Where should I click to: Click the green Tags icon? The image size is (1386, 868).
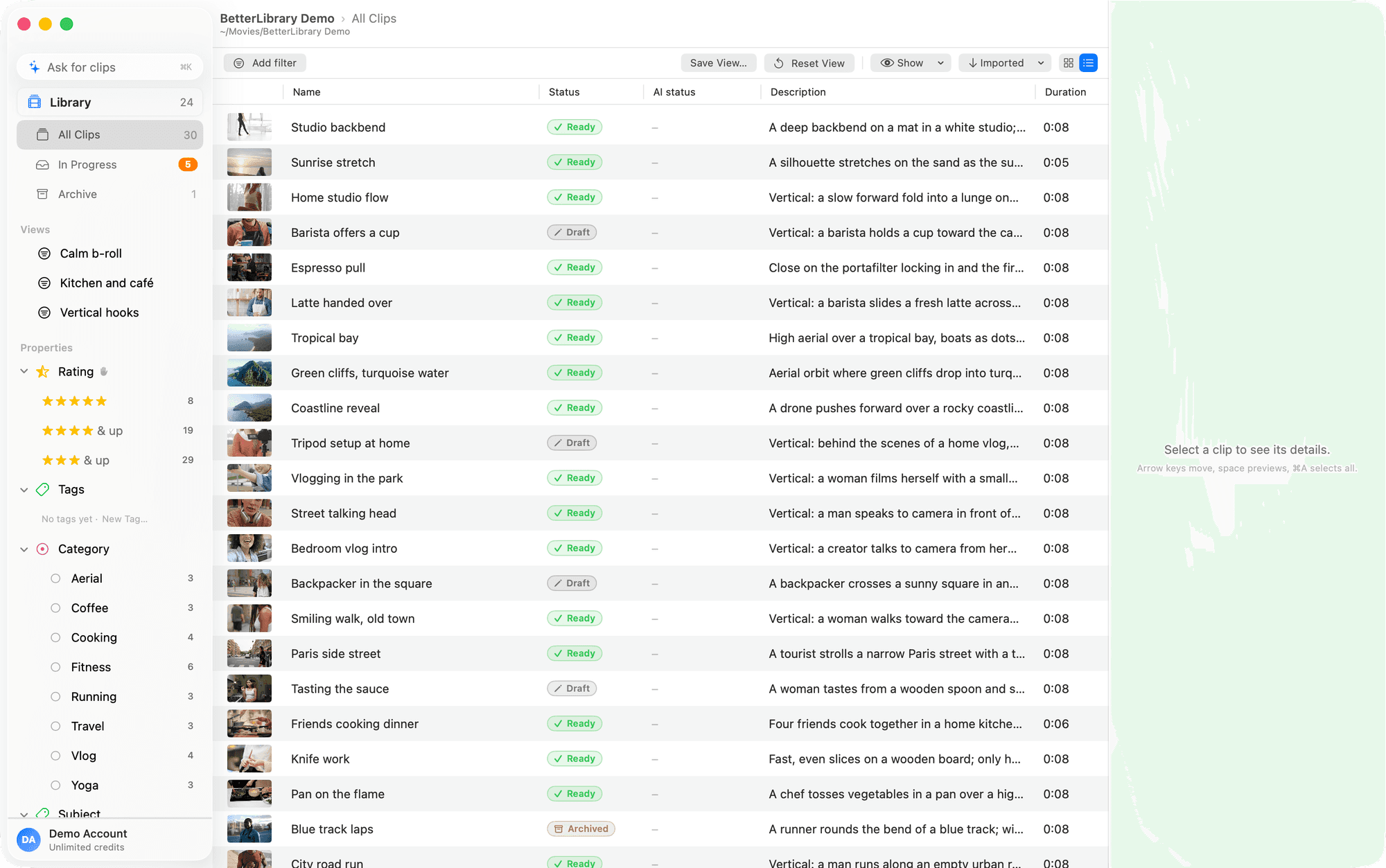coord(43,490)
